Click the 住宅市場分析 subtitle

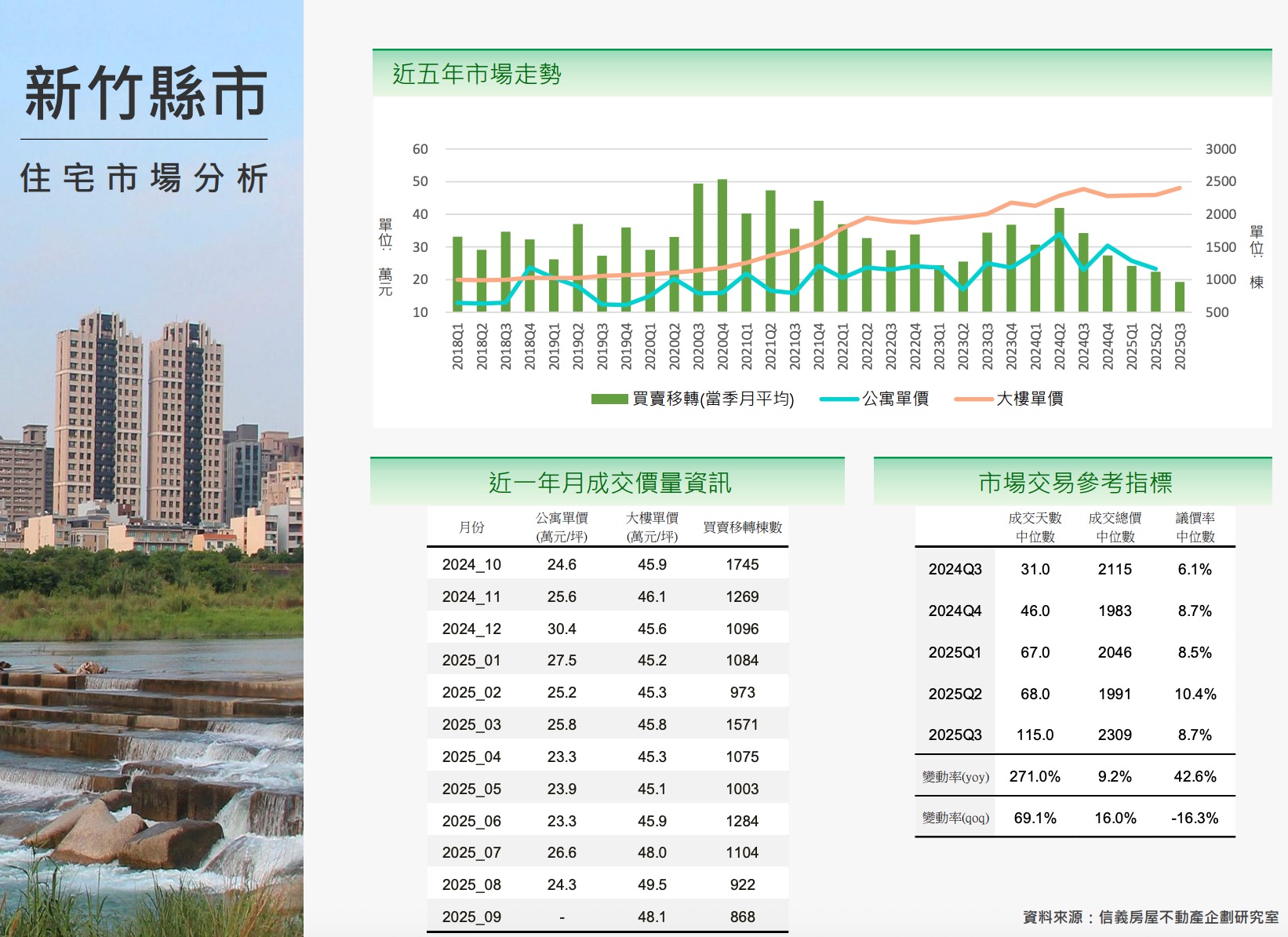pyautogui.click(x=144, y=178)
